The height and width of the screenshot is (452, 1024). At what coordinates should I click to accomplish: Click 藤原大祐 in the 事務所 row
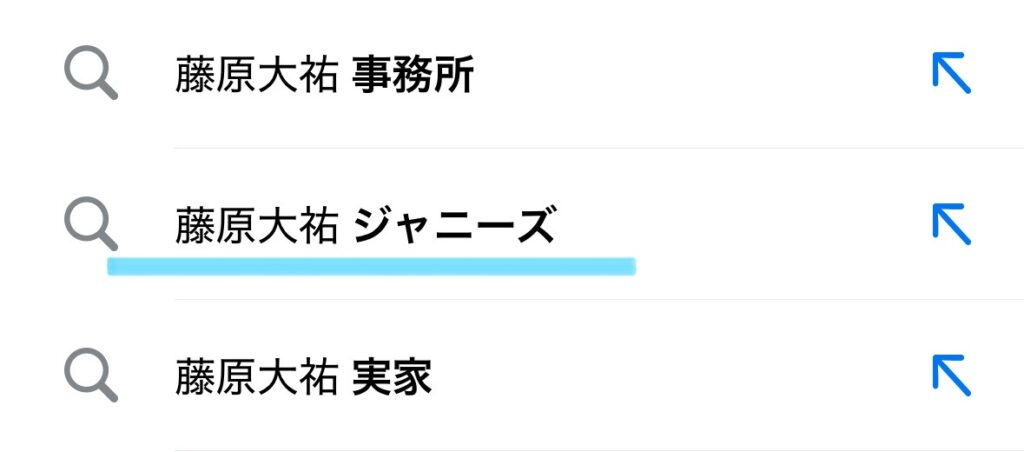[x=256, y=76]
